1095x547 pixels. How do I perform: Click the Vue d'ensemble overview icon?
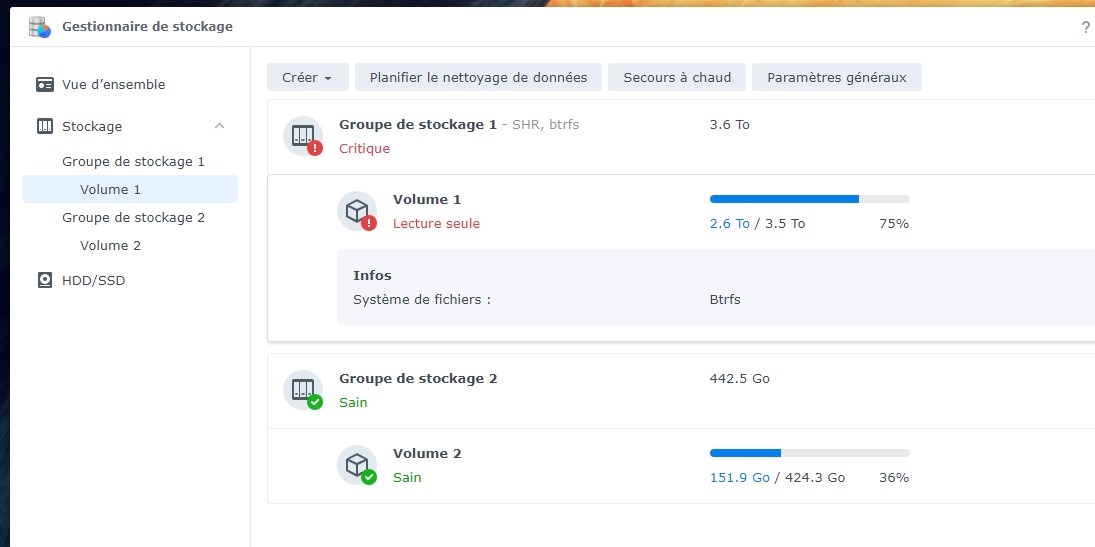(x=44, y=85)
